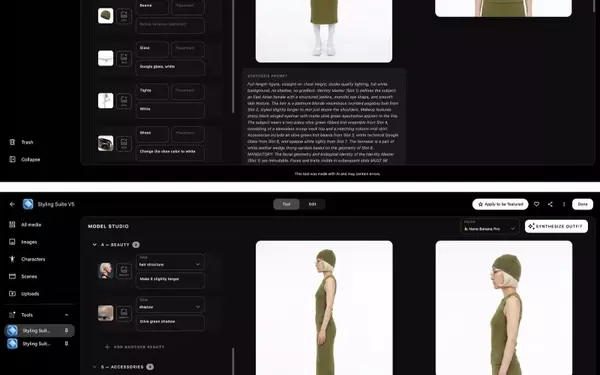
Task: Open Trash in the upper sidebar
Action: click(x=22, y=142)
